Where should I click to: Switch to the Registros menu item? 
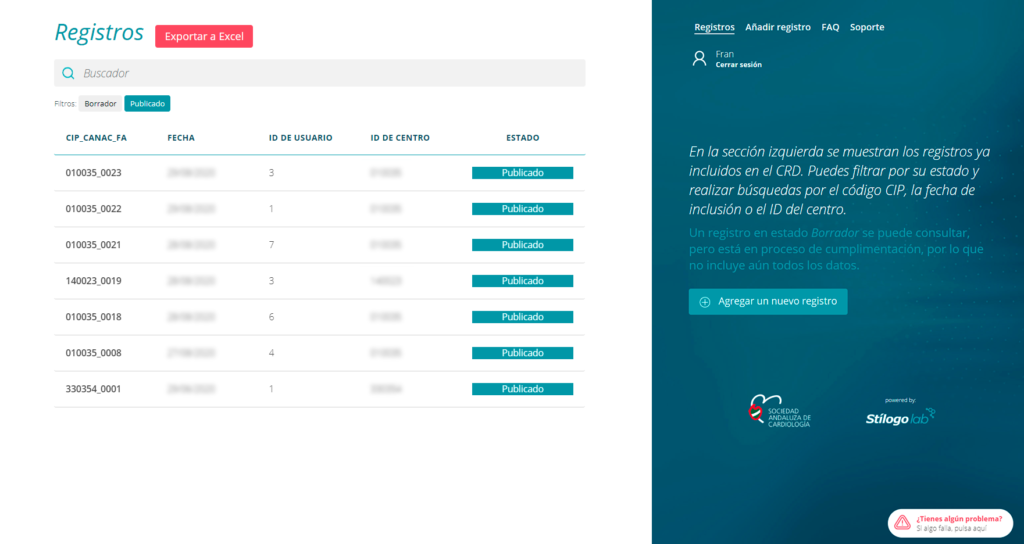click(x=714, y=27)
